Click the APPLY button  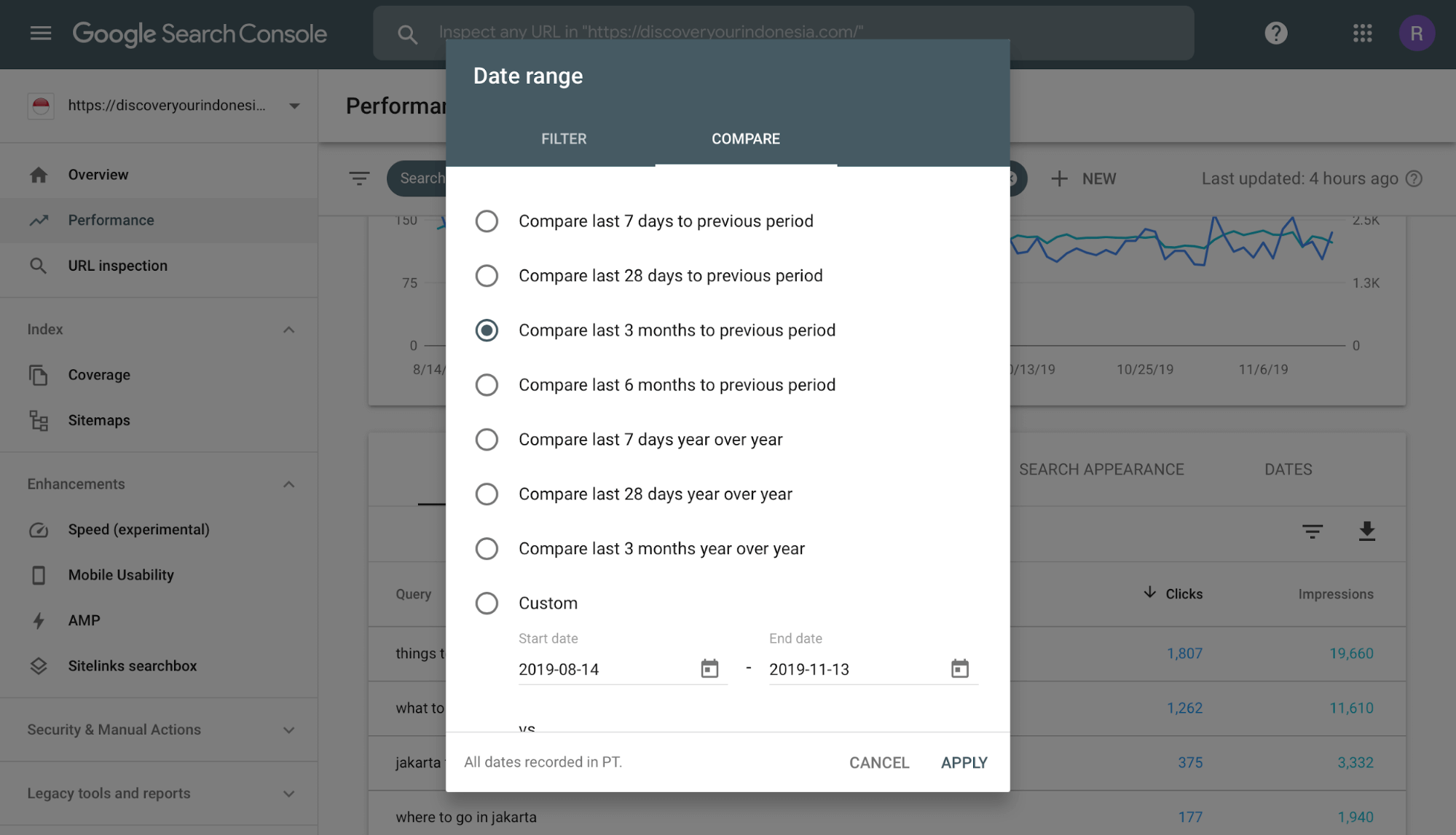click(x=964, y=762)
